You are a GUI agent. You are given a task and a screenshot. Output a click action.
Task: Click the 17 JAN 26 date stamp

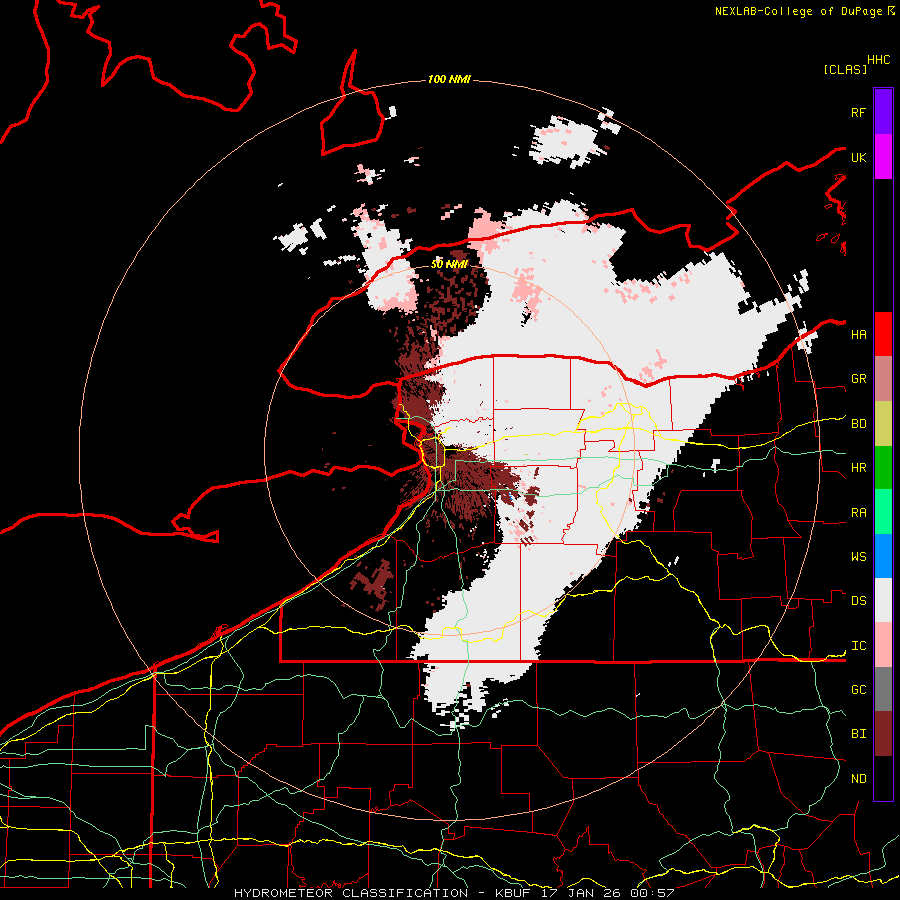coord(584,893)
